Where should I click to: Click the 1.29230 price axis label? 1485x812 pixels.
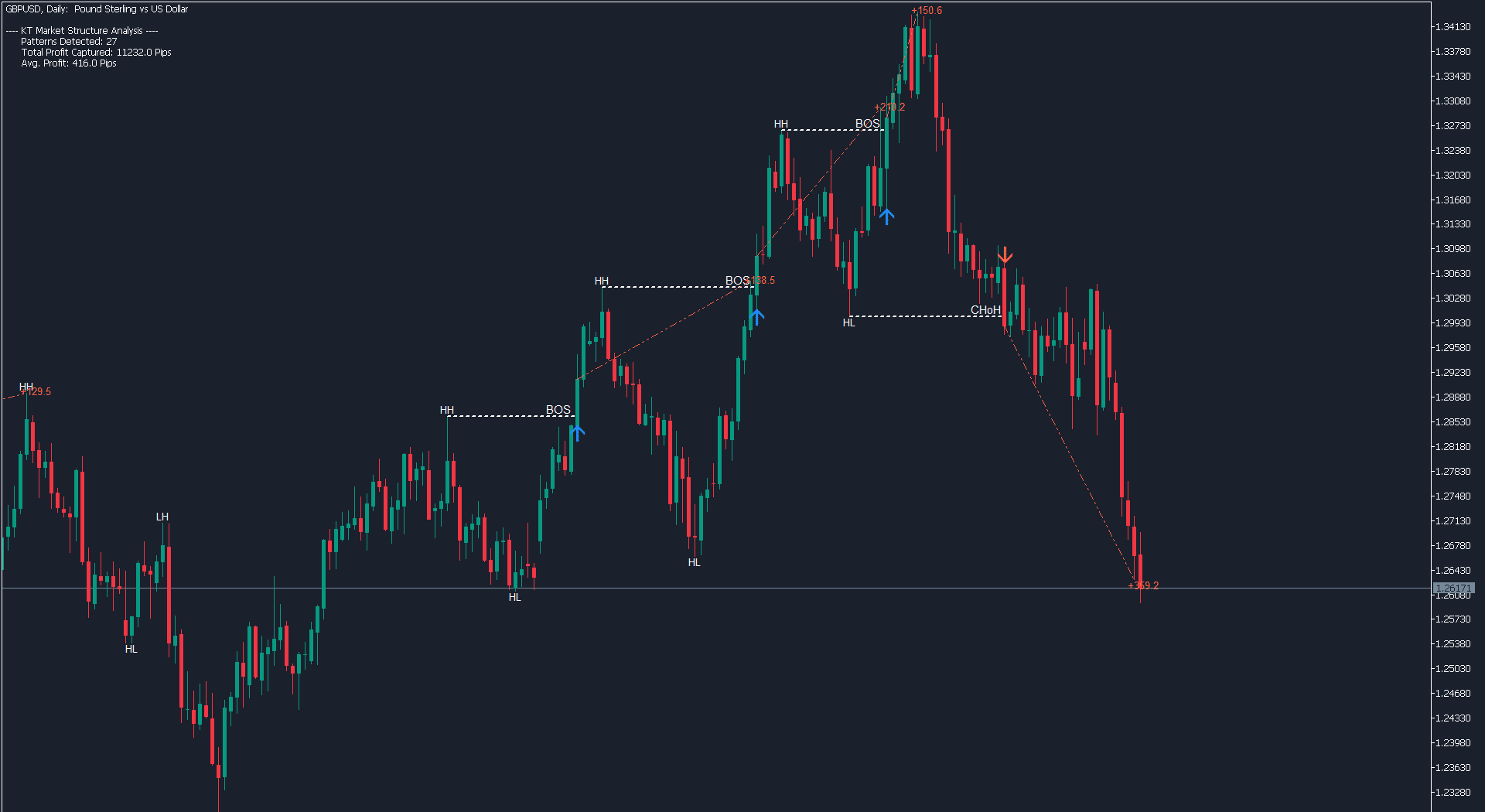(x=1453, y=373)
